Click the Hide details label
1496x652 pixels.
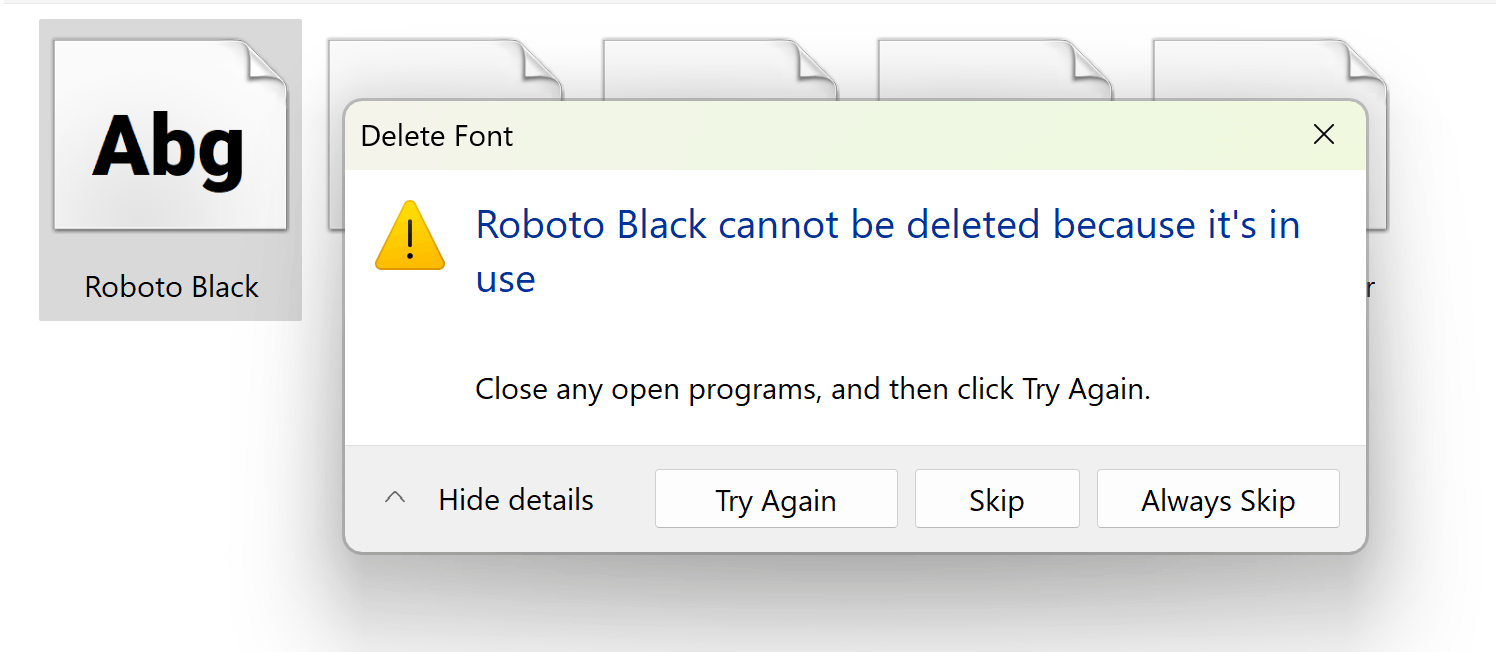pyautogui.click(x=515, y=499)
